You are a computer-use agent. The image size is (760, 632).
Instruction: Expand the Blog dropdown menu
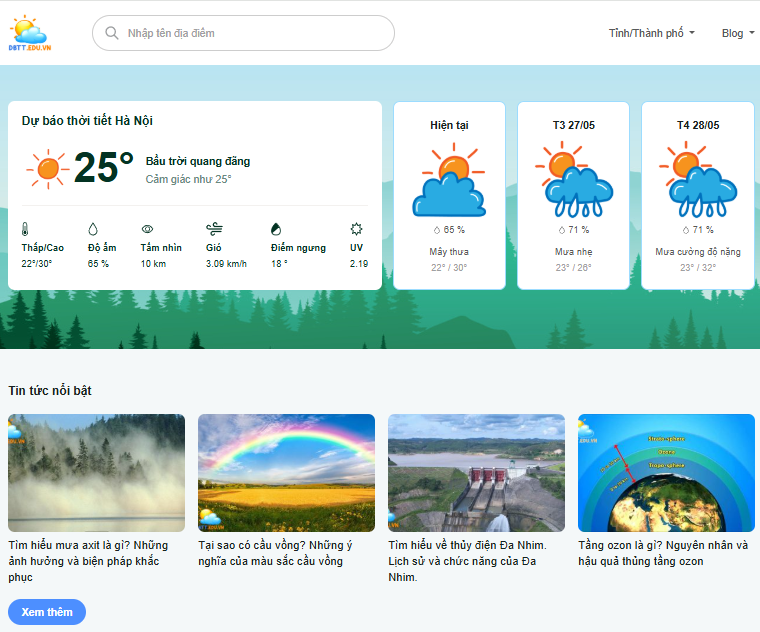[x=738, y=33]
